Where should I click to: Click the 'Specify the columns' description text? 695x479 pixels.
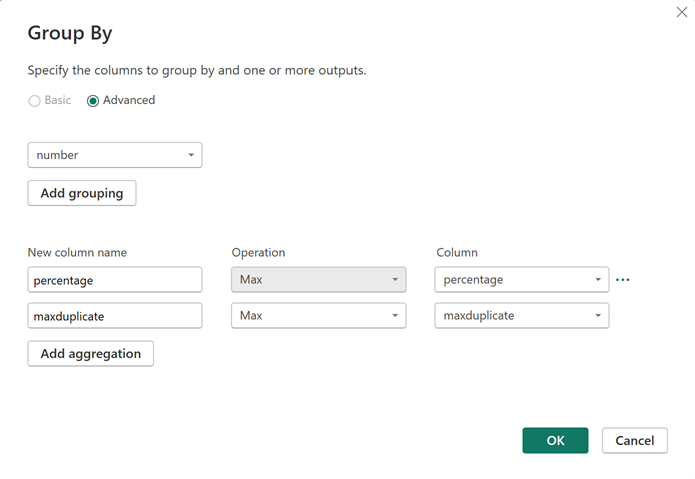tap(196, 71)
